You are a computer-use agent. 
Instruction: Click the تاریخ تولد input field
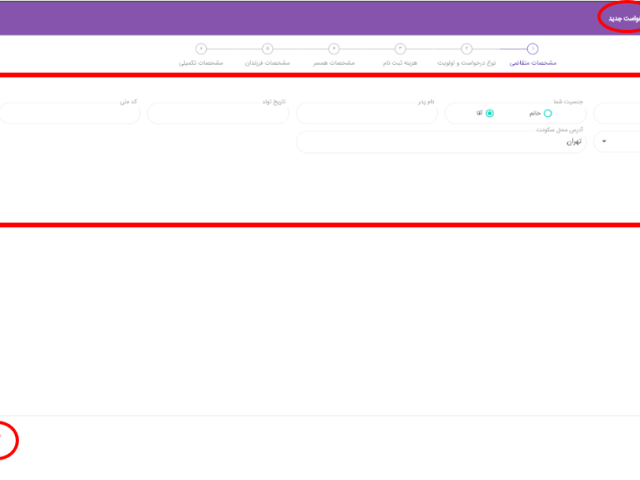click(218, 114)
